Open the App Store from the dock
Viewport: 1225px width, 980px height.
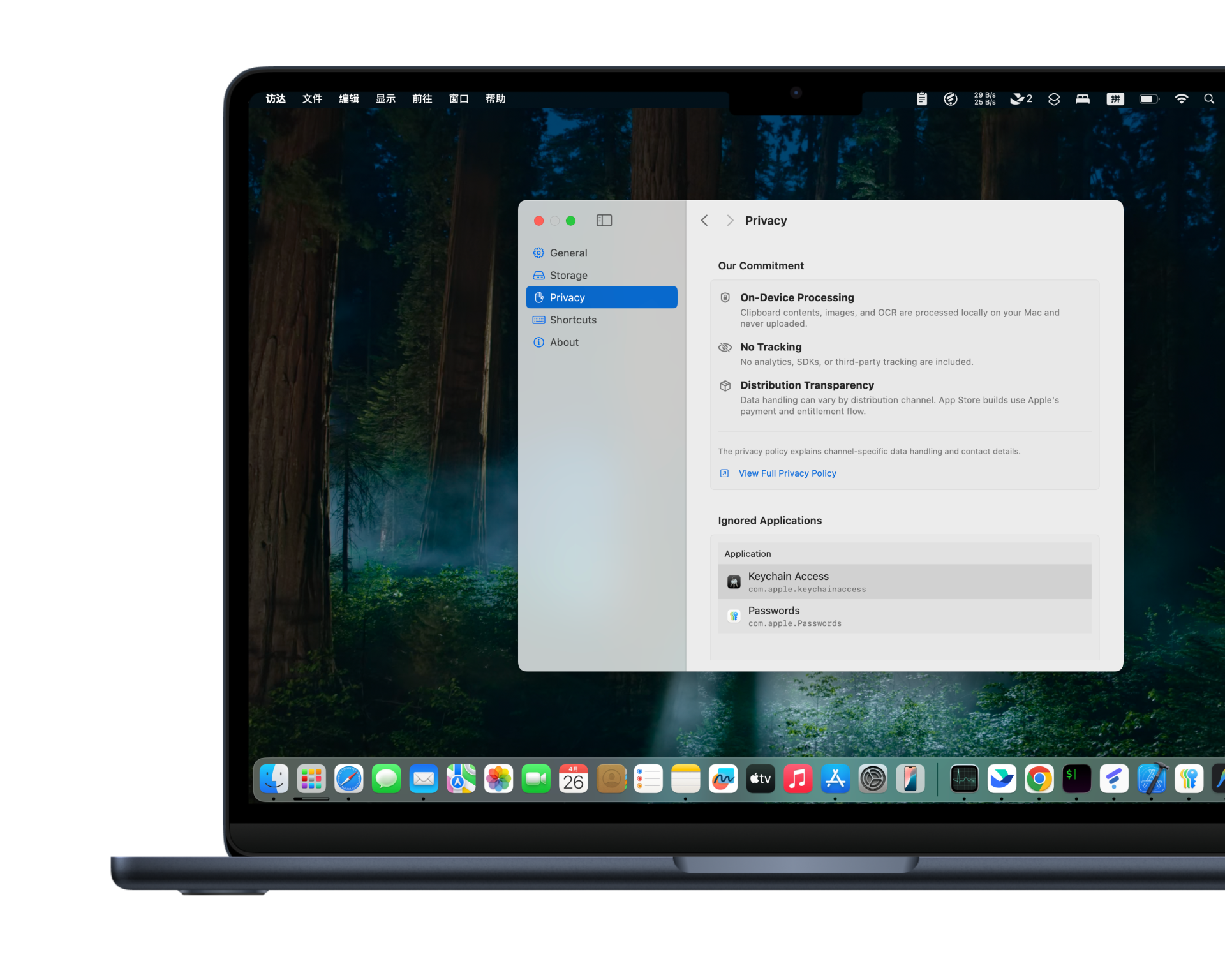click(835, 778)
